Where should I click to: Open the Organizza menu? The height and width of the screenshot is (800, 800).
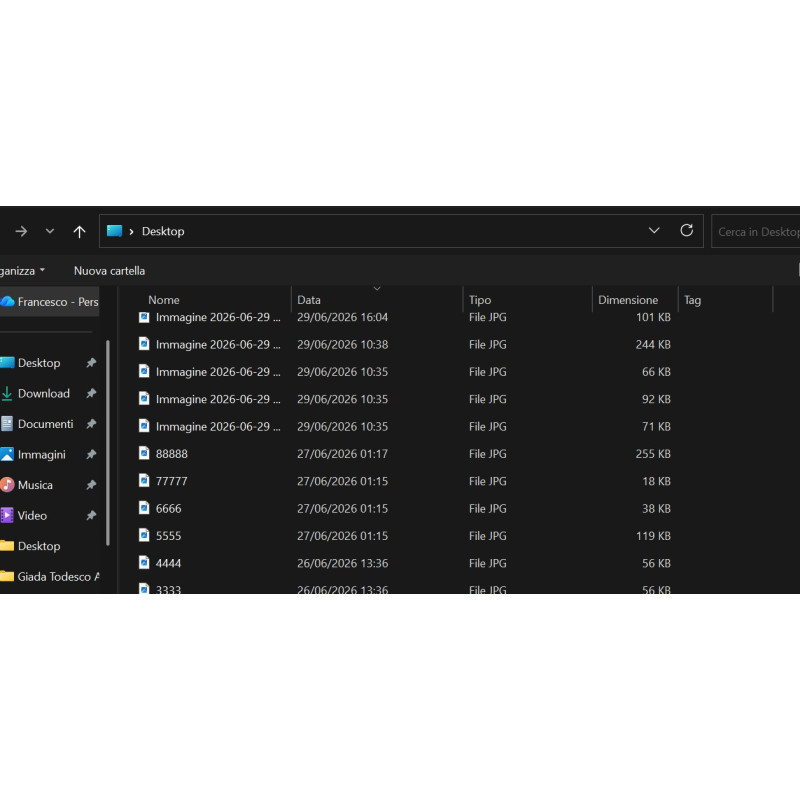coord(22,270)
